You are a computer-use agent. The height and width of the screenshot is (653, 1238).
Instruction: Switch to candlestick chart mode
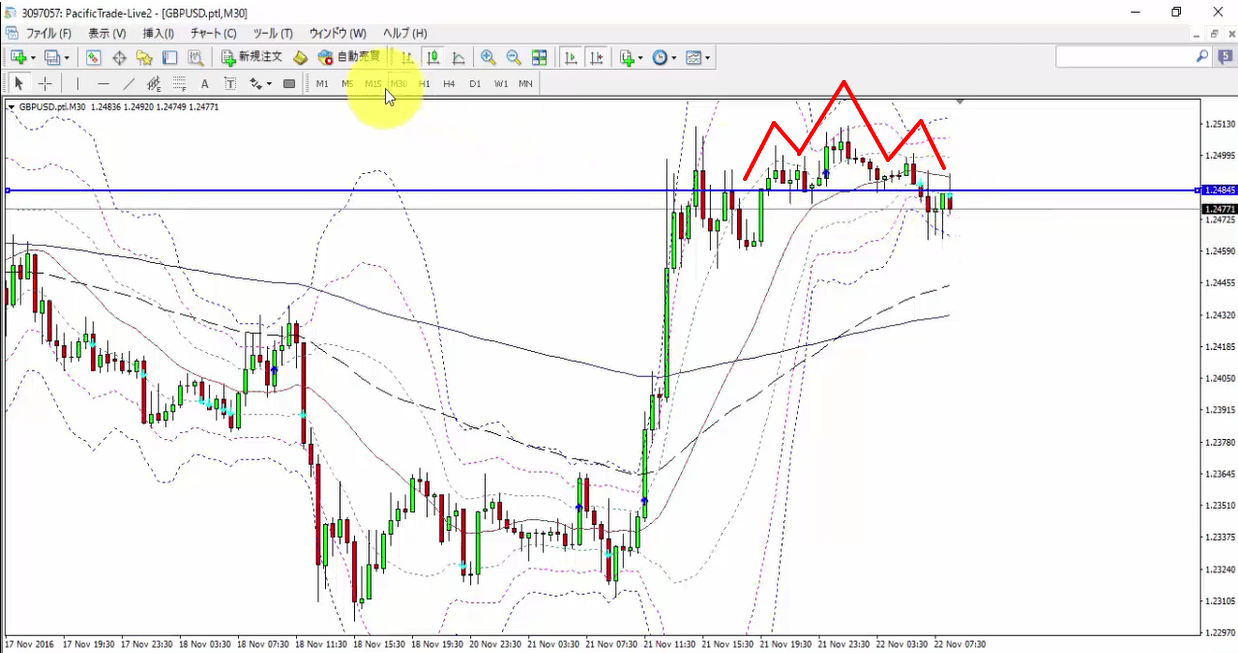pos(433,58)
